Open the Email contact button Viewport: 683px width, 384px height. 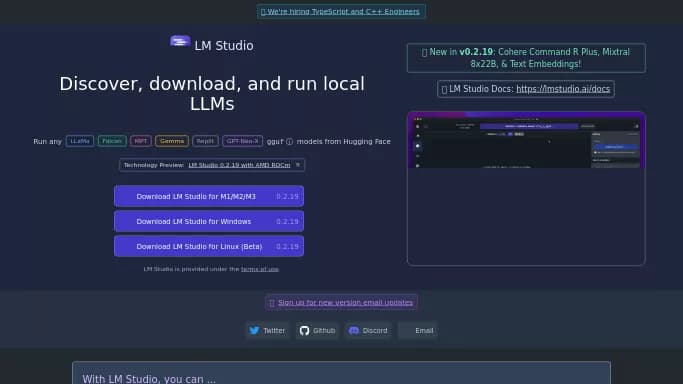point(418,330)
